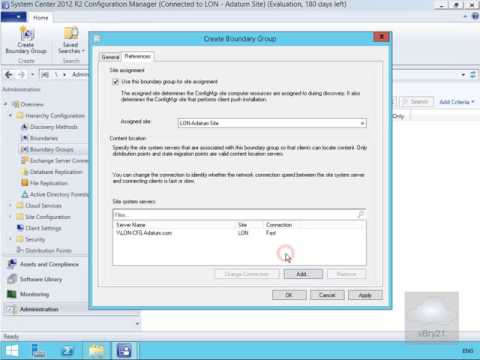Viewport: 480px width, 360px height.
Task: Open the Add Criteria dropdown
Action: [x=457, y=102]
